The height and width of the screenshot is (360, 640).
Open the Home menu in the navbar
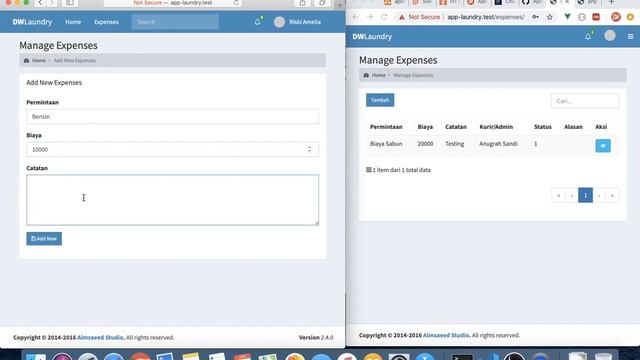(x=73, y=22)
